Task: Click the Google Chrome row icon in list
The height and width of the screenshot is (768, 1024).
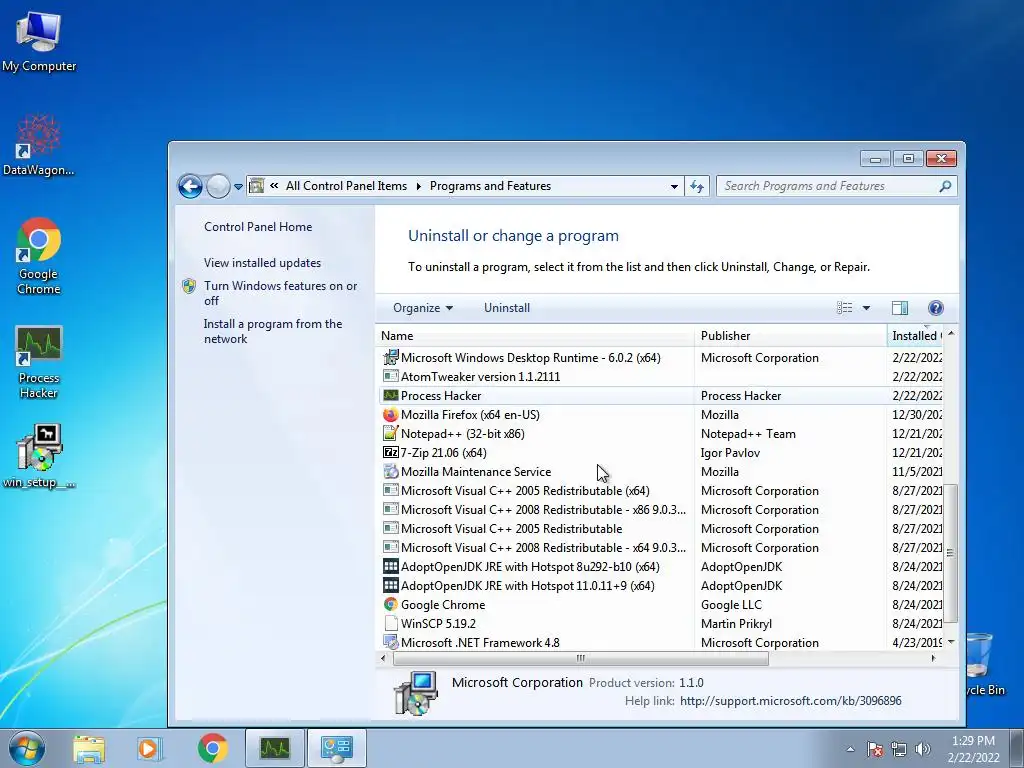Action: click(x=391, y=604)
